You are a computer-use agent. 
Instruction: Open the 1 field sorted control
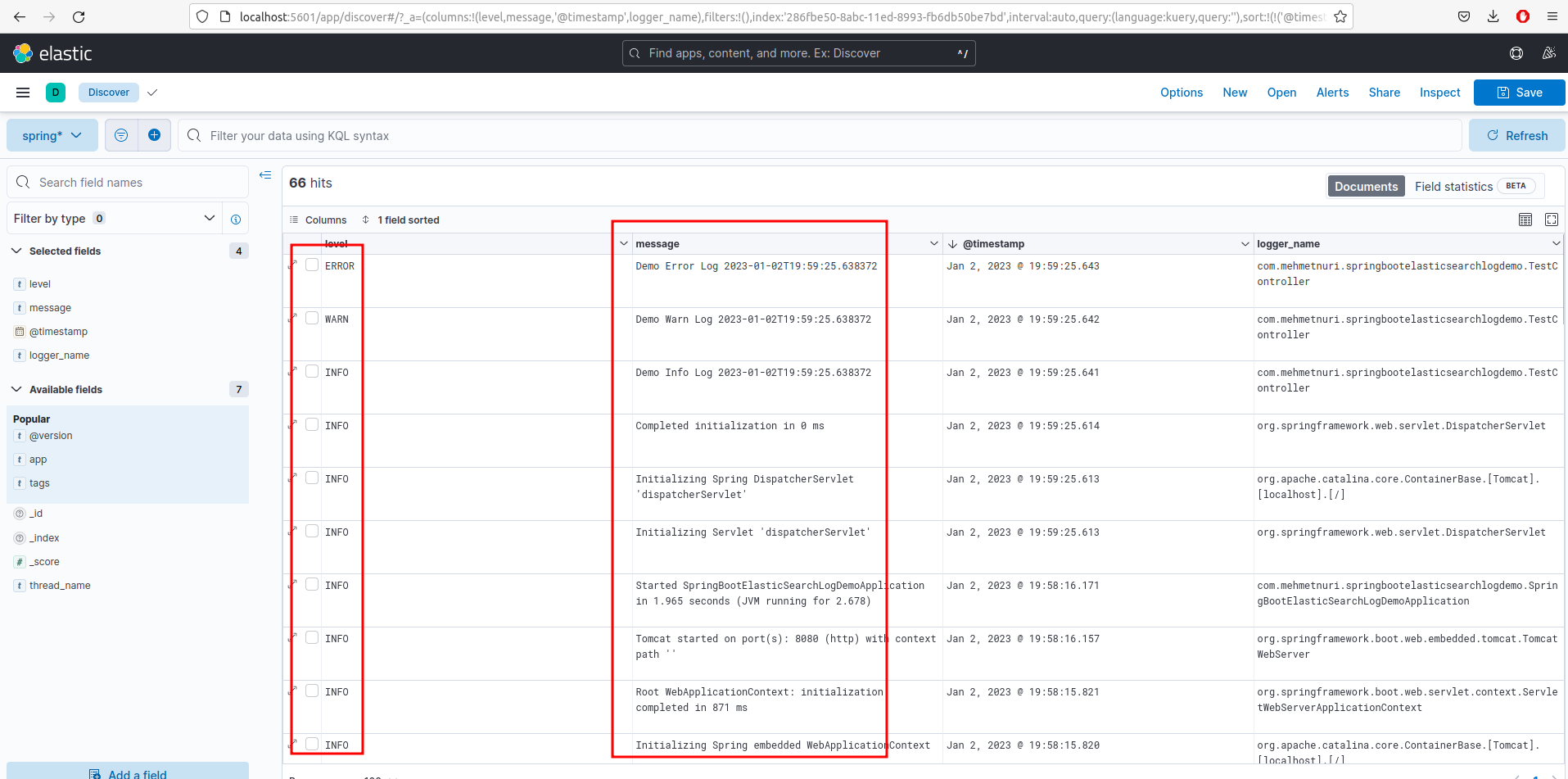400,220
